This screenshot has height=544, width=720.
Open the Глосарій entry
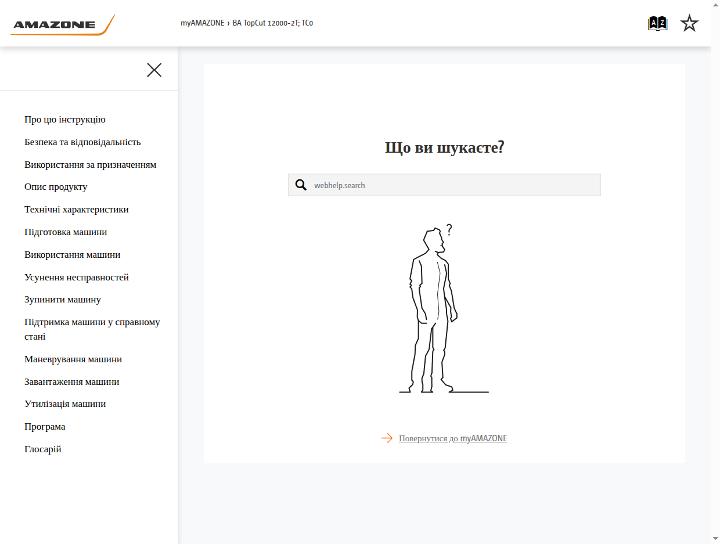click(43, 449)
